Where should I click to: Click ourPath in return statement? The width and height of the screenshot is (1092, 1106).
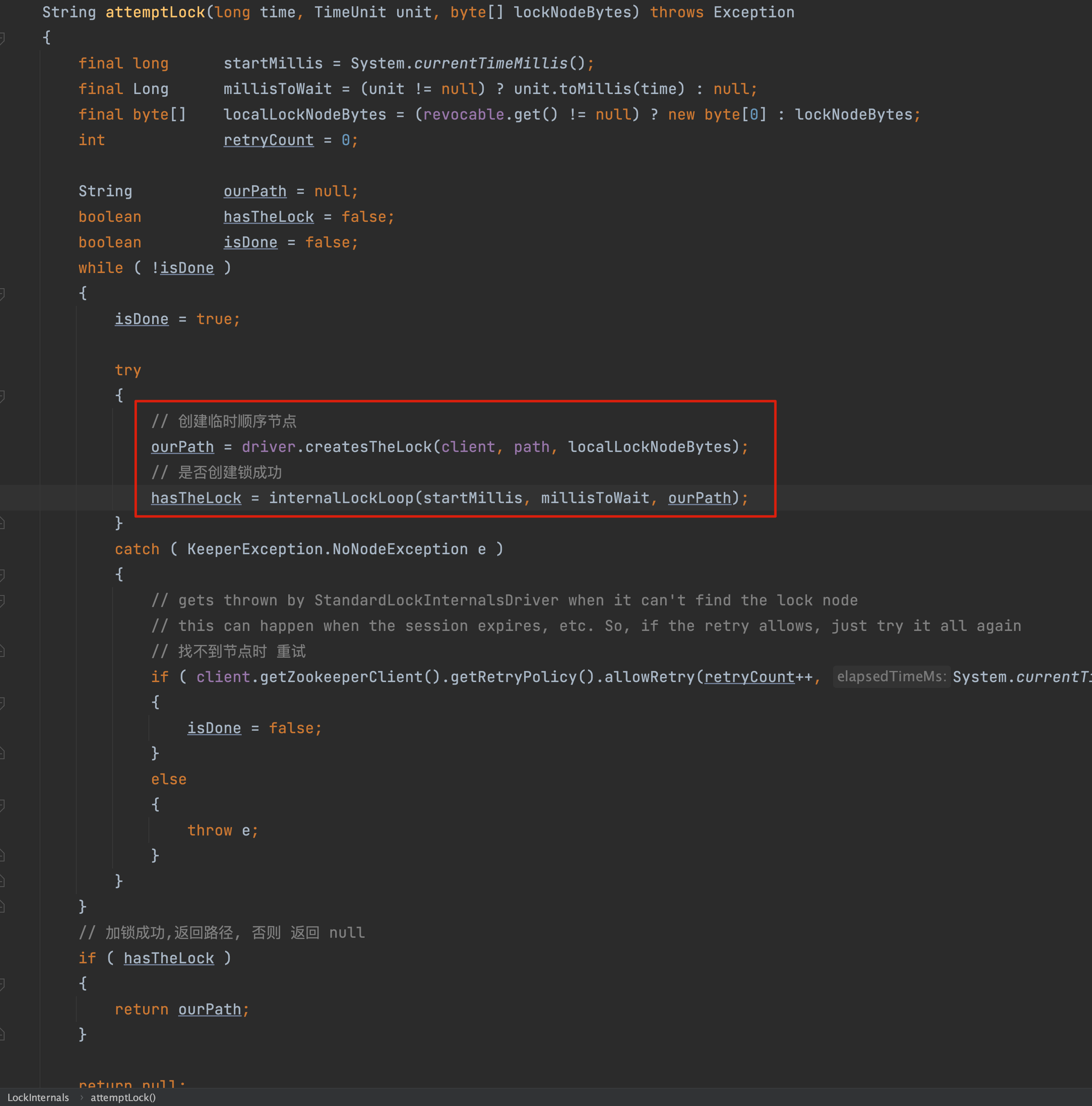point(209,1009)
